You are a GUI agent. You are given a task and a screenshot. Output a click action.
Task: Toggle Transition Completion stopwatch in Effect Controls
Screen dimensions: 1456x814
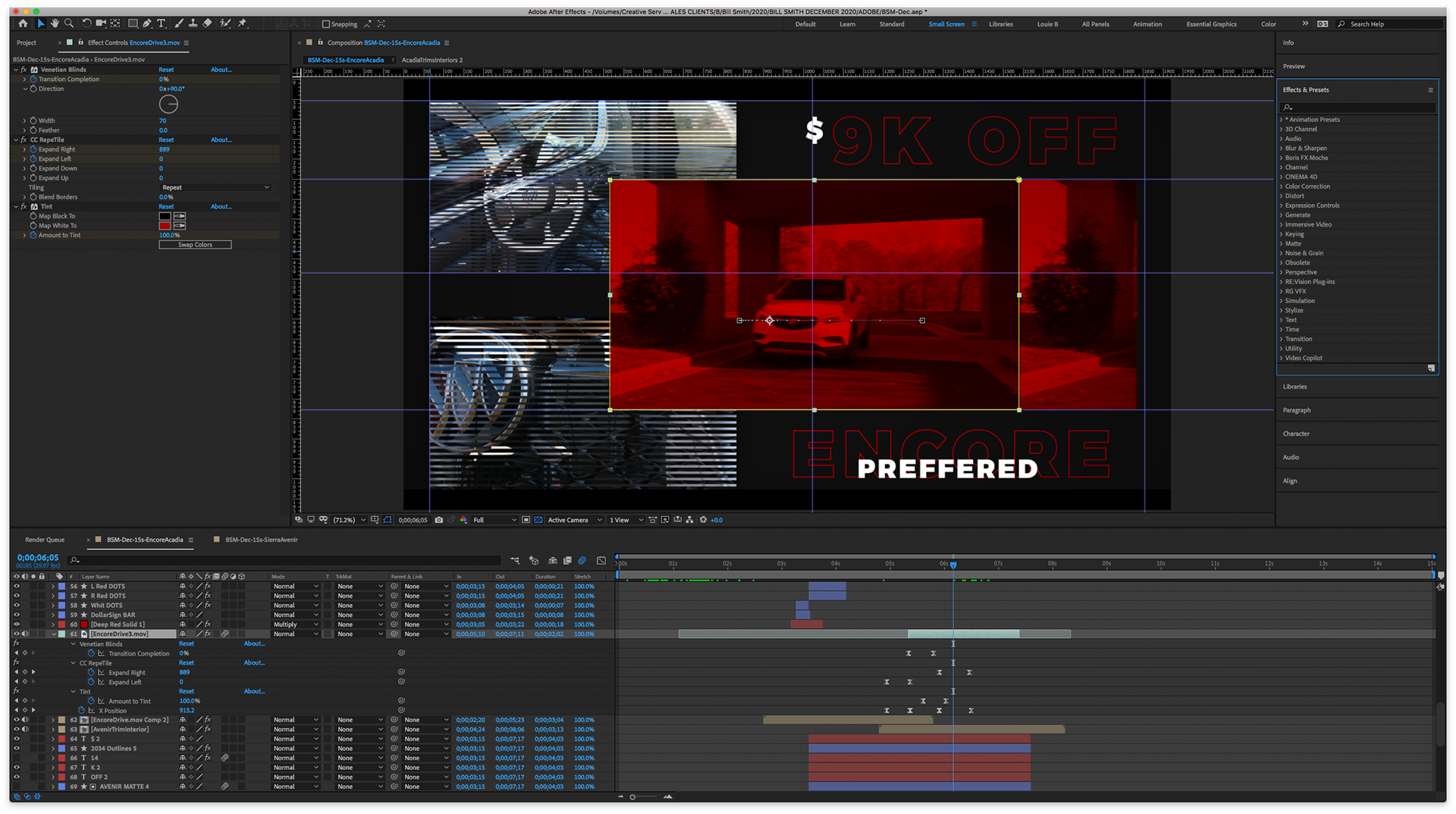point(33,79)
